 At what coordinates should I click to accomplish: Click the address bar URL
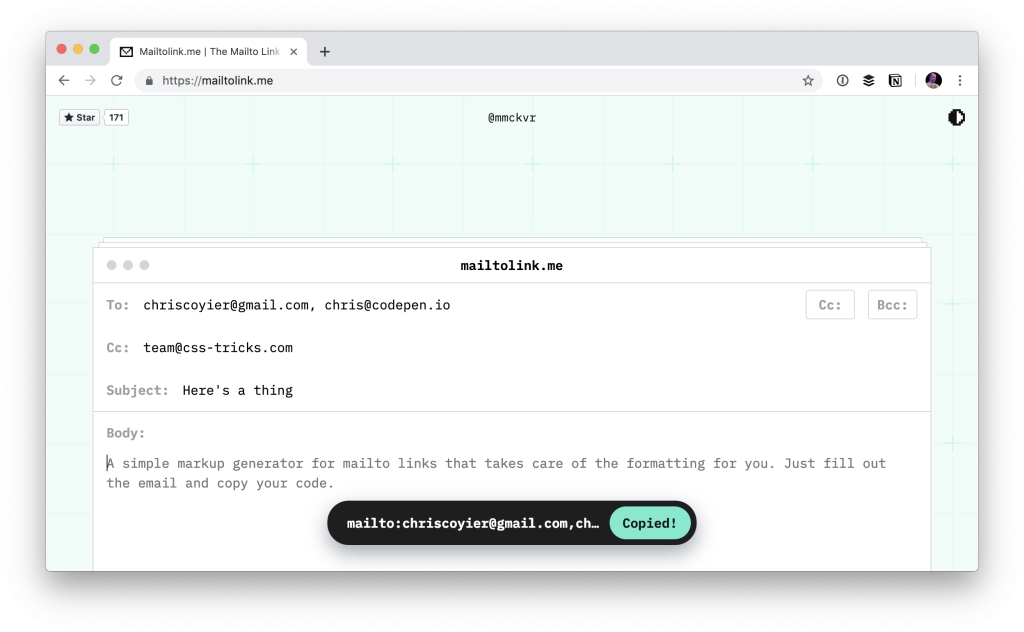point(217,80)
